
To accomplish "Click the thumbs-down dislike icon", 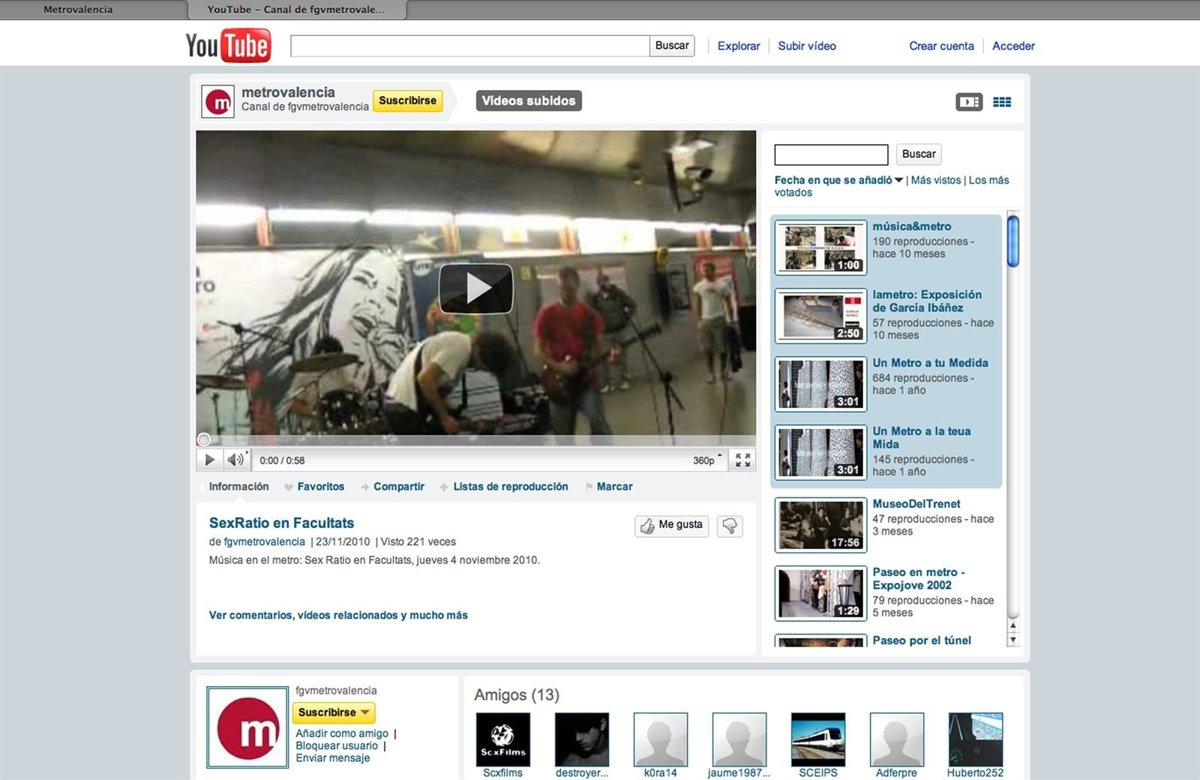I will (x=730, y=525).
